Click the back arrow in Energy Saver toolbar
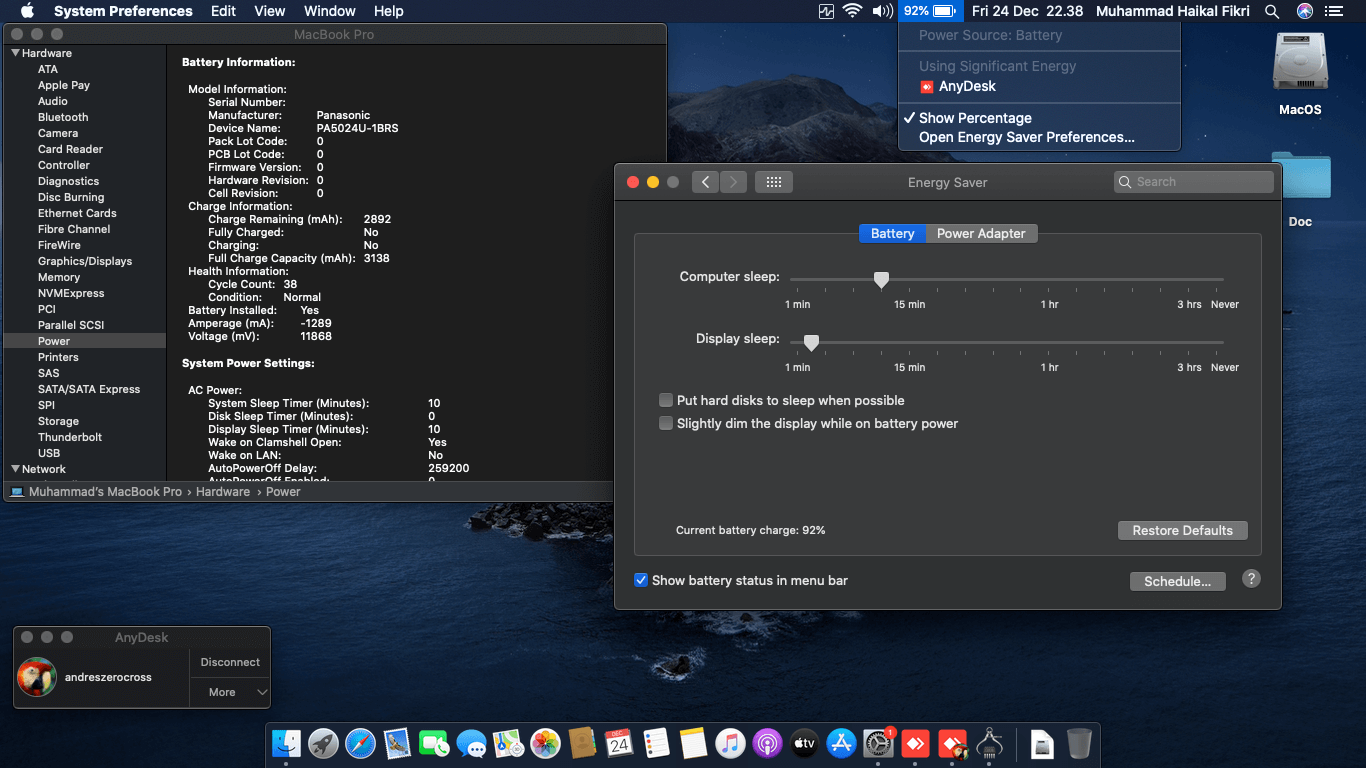 [705, 182]
